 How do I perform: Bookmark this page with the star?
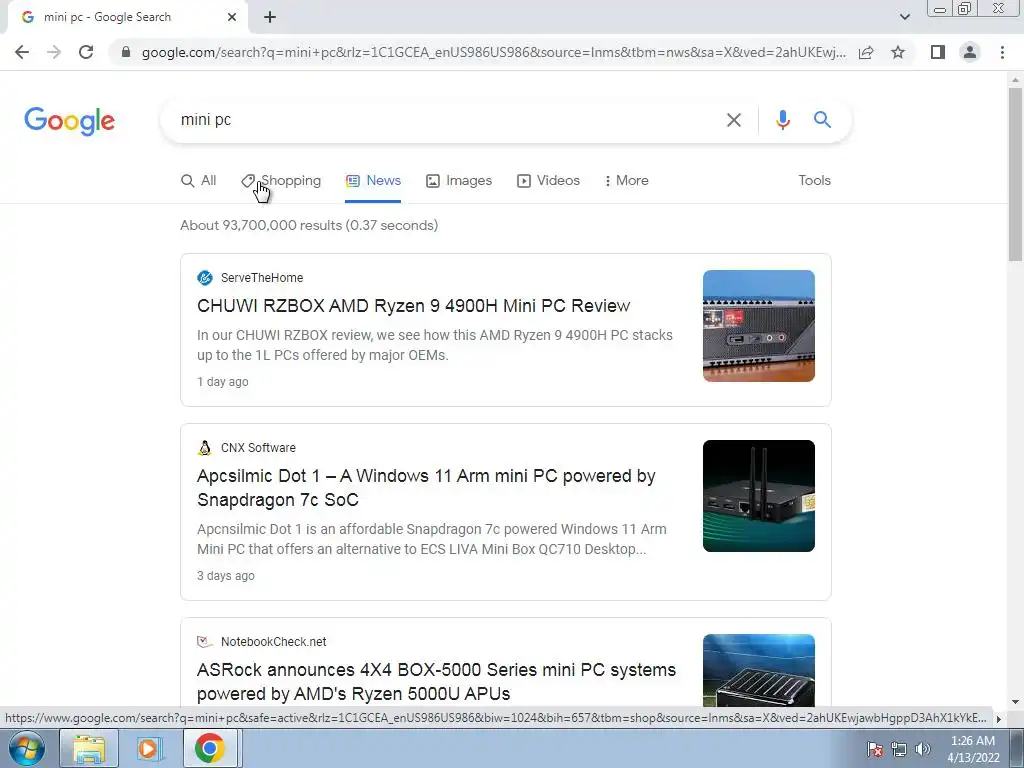coord(898,52)
